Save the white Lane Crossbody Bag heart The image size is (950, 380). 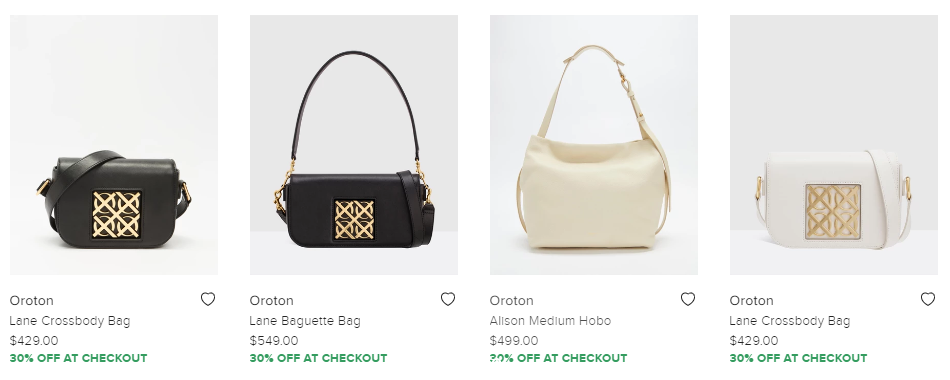928,299
